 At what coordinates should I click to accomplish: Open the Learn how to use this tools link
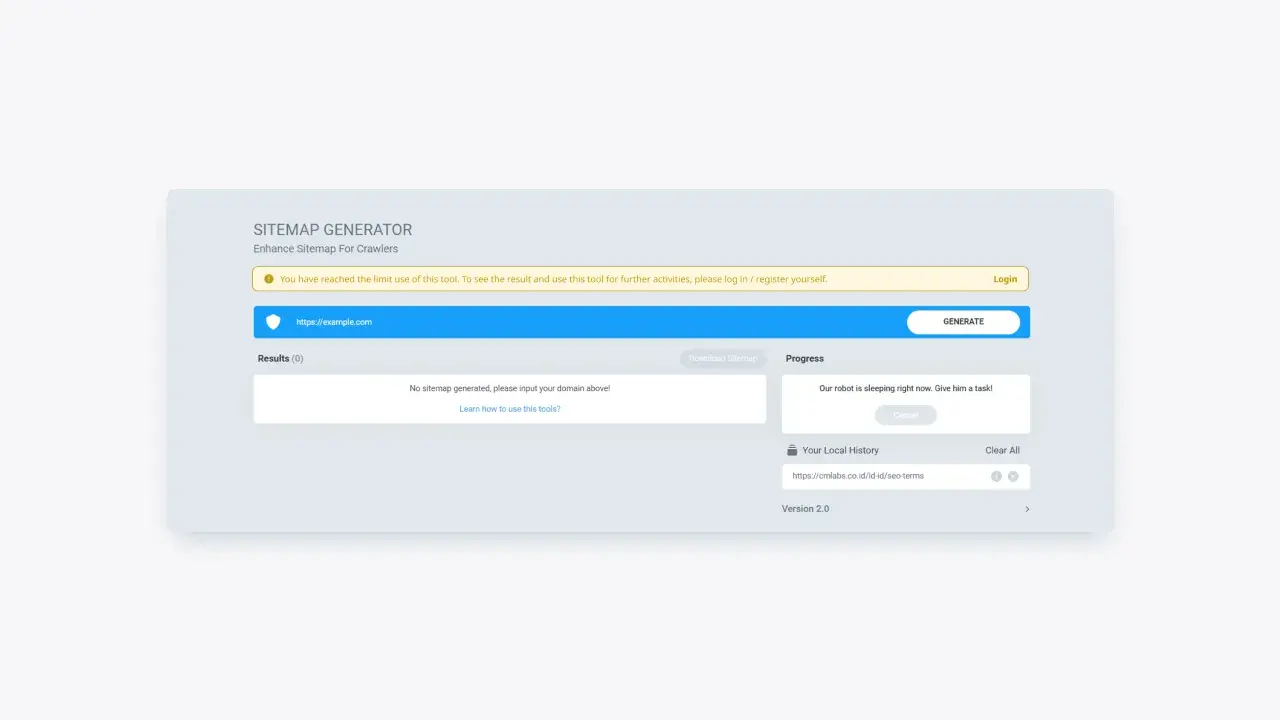510,409
